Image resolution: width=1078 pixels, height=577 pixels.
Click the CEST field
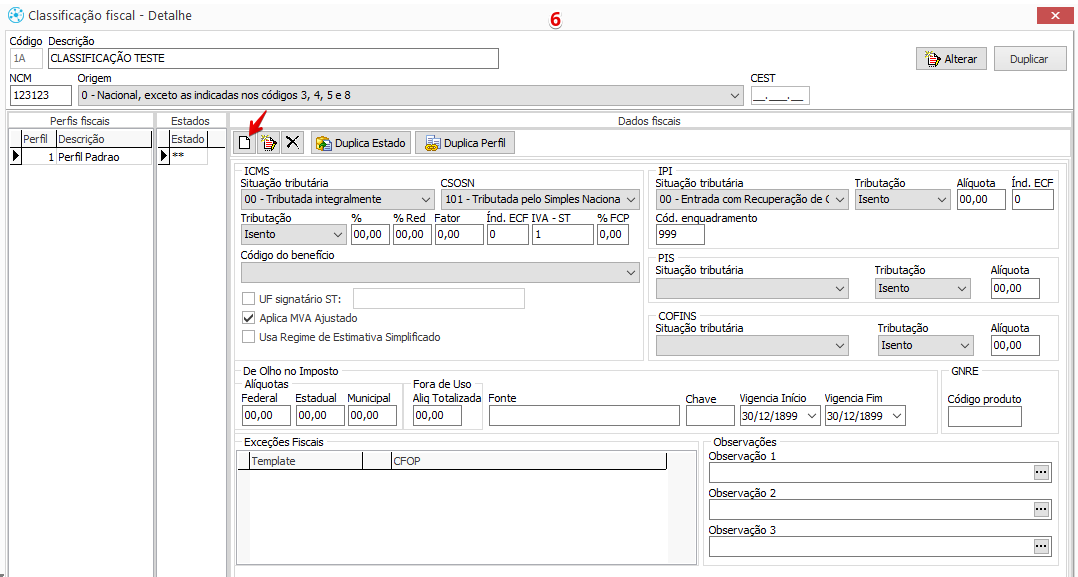(x=780, y=96)
